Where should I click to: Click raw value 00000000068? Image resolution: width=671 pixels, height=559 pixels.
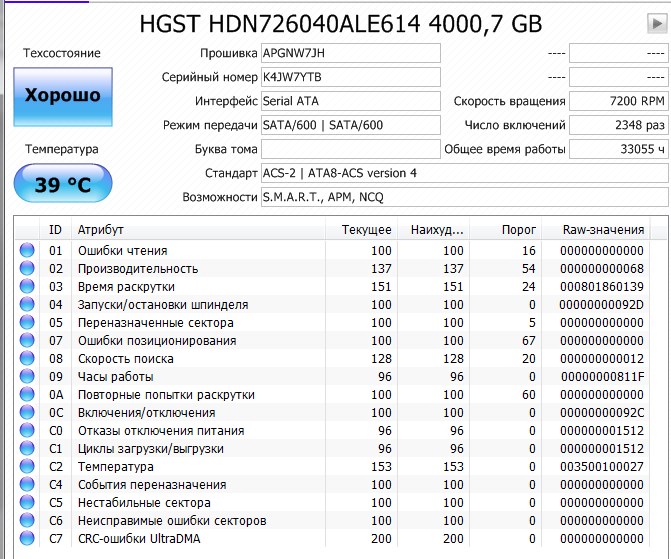[x=602, y=269]
